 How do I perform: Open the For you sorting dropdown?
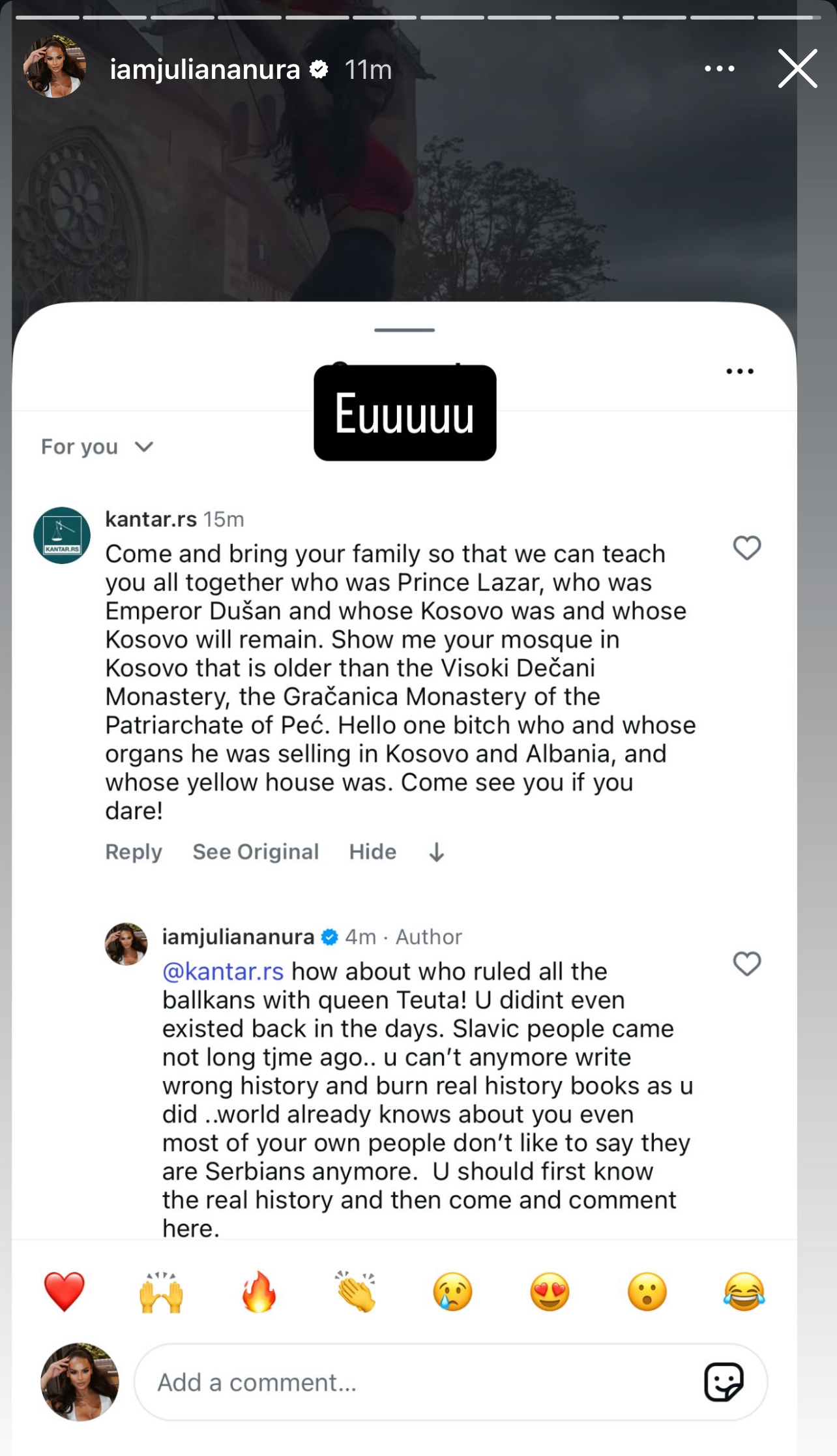97,447
